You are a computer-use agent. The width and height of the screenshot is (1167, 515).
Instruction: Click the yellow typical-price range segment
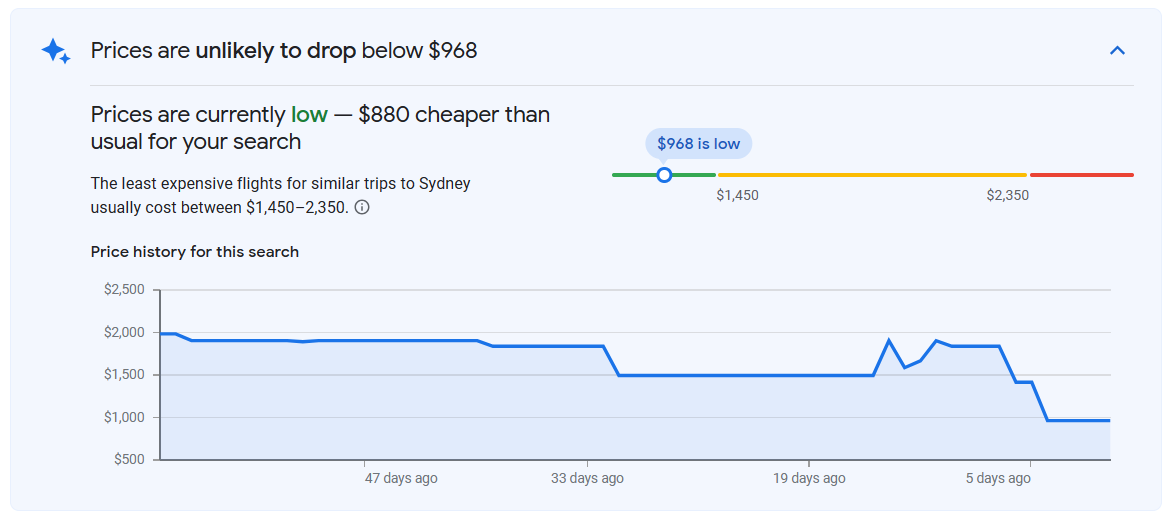tap(872, 175)
